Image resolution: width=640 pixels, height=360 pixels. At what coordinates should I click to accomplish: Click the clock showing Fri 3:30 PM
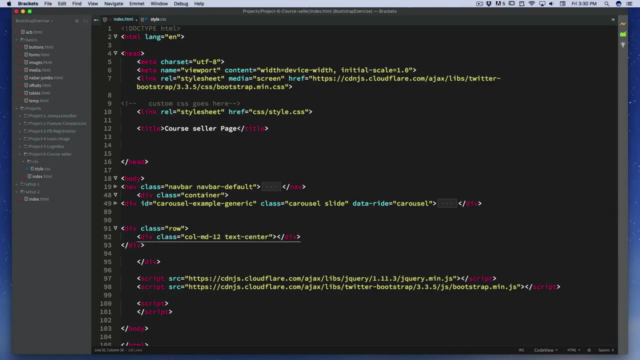[x=584, y=4]
